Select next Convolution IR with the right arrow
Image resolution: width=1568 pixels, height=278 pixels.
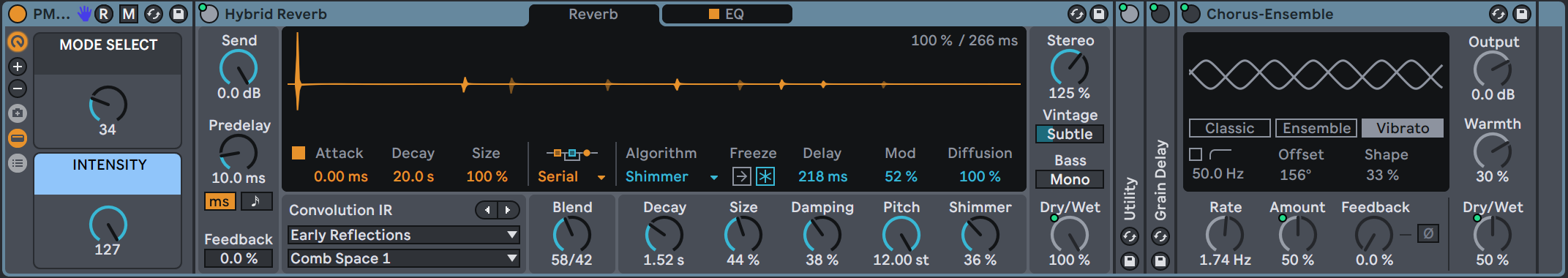click(509, 211)
